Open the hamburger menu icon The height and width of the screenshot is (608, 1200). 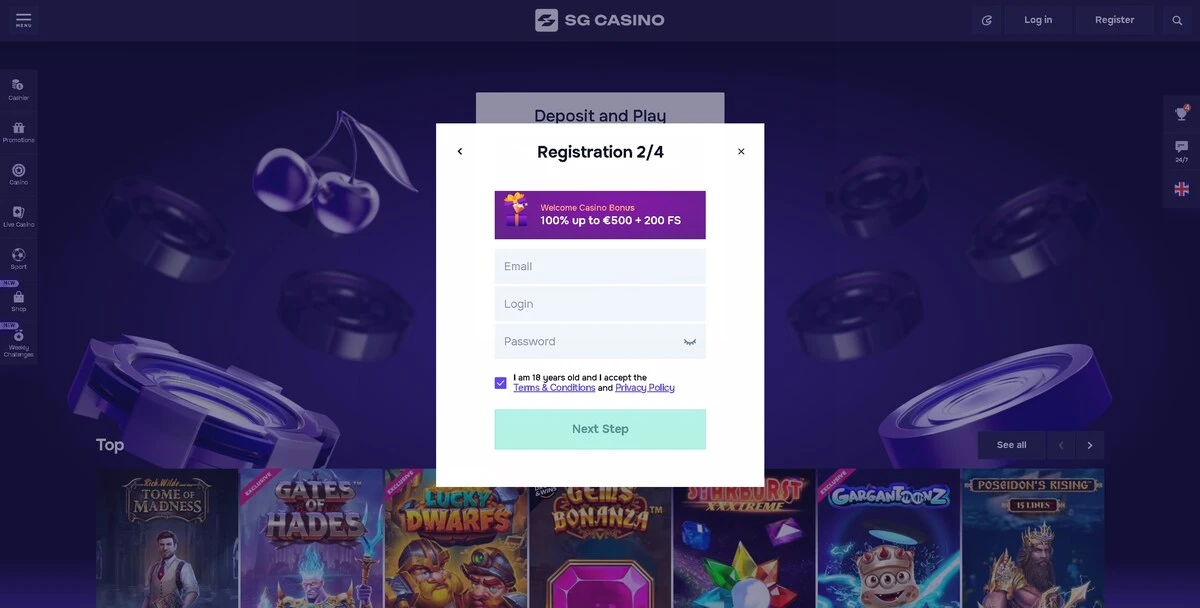[x=23, y=19]
